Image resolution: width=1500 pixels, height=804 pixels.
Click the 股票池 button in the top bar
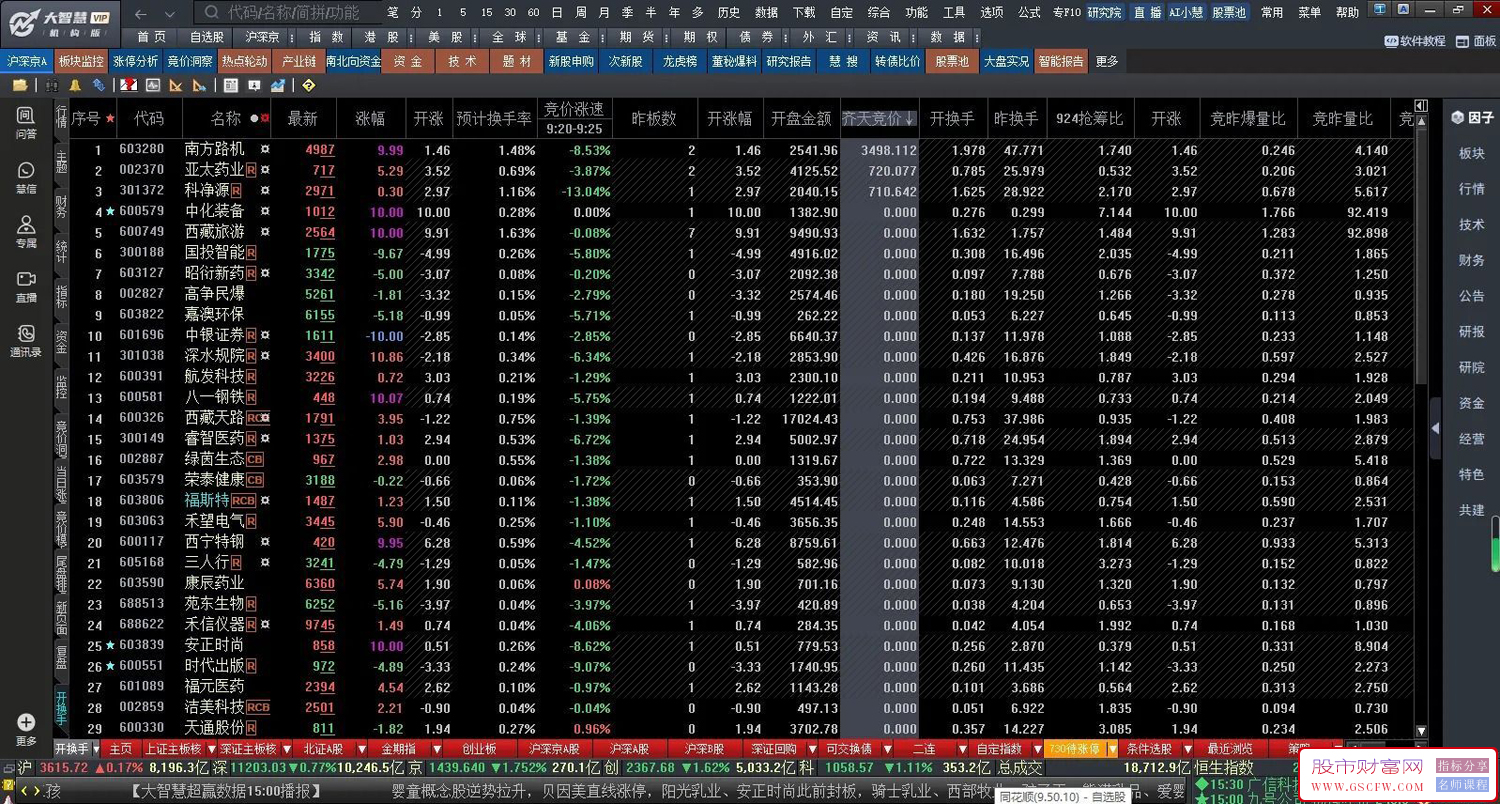point(1229,13)
